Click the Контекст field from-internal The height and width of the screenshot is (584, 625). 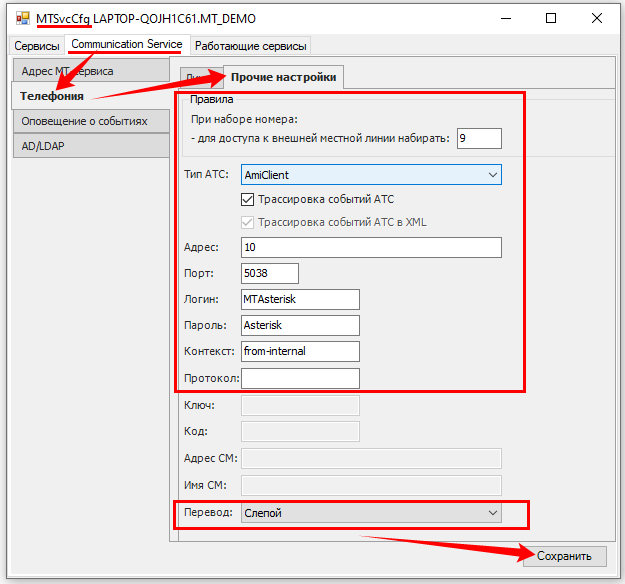299,351
